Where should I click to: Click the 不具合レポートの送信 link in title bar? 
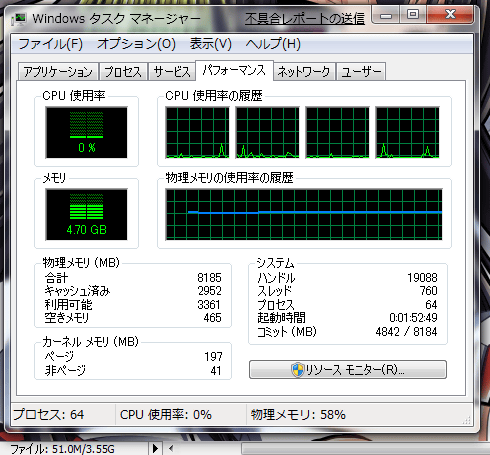tap(305, 19)
